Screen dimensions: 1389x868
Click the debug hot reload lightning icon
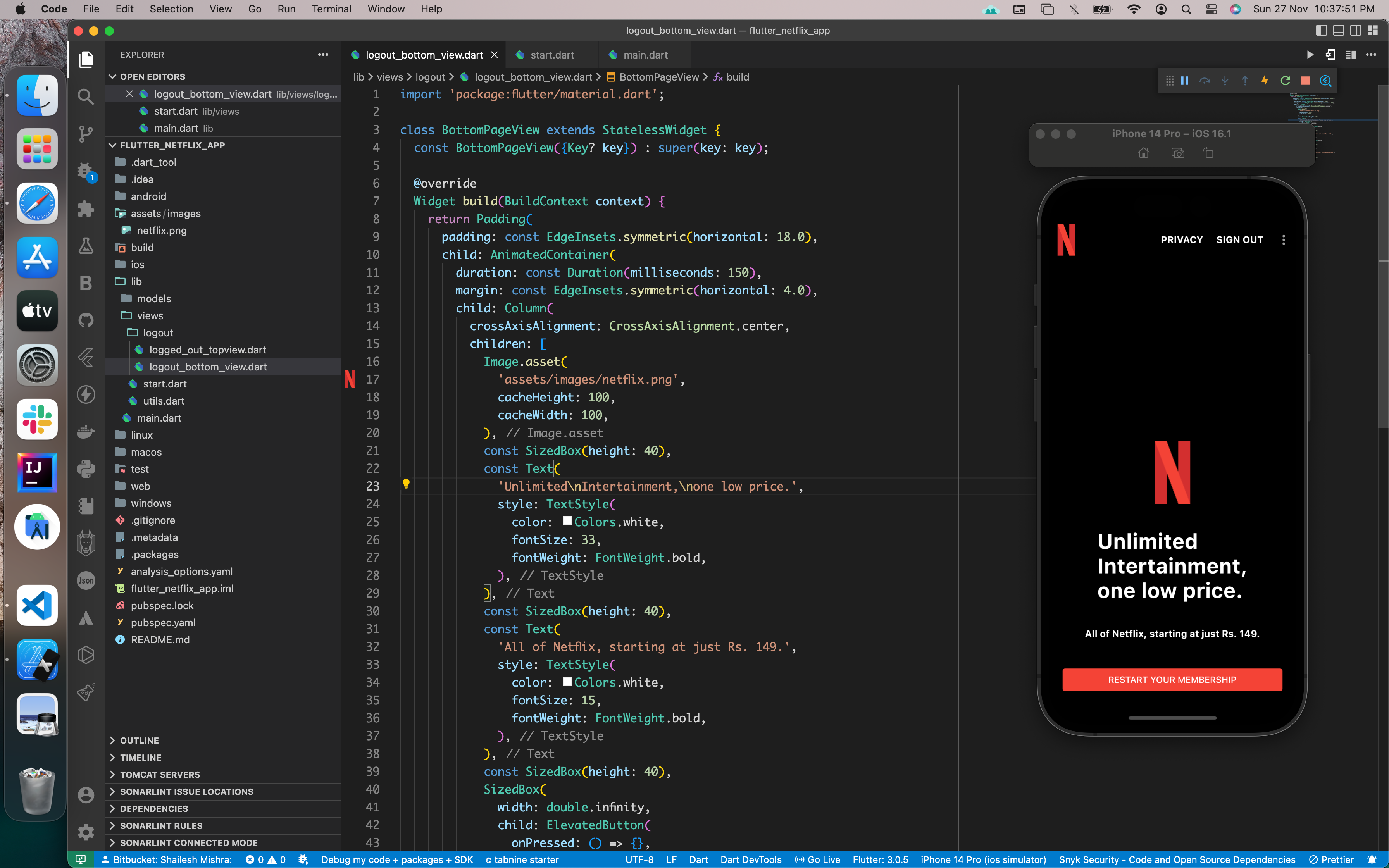click(1265, 81)
